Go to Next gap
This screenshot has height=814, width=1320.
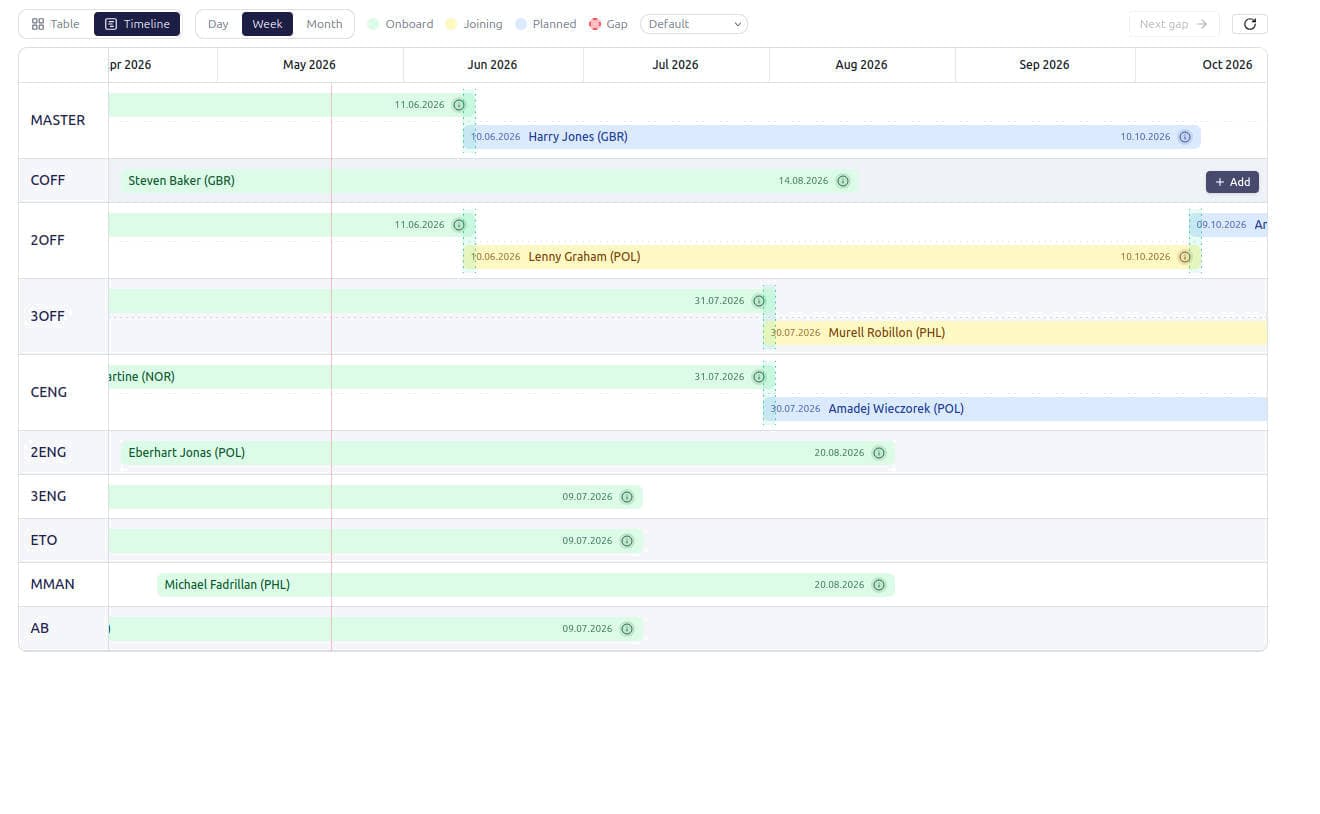pos(1174,24)
